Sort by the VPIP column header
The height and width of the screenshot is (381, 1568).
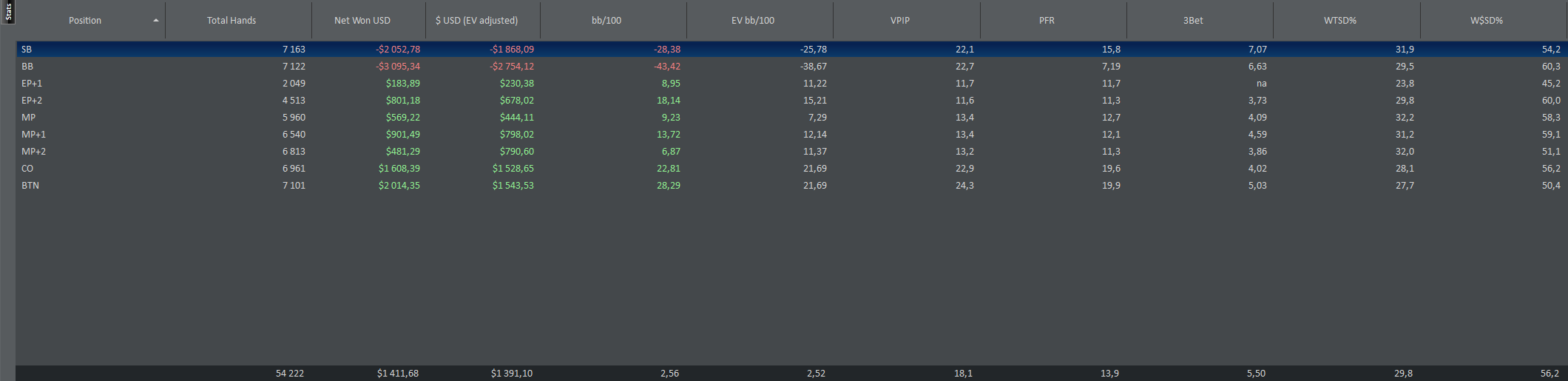(x=899, y=21)
